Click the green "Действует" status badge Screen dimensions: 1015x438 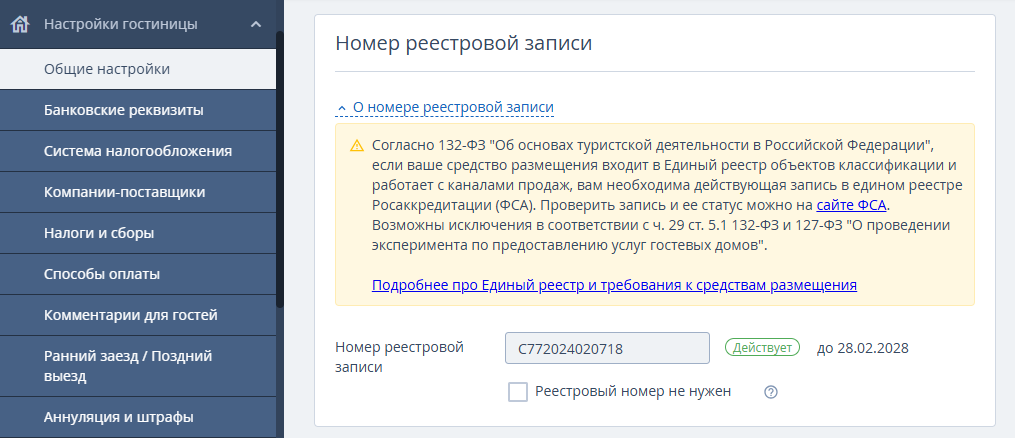tap(762, 347)
